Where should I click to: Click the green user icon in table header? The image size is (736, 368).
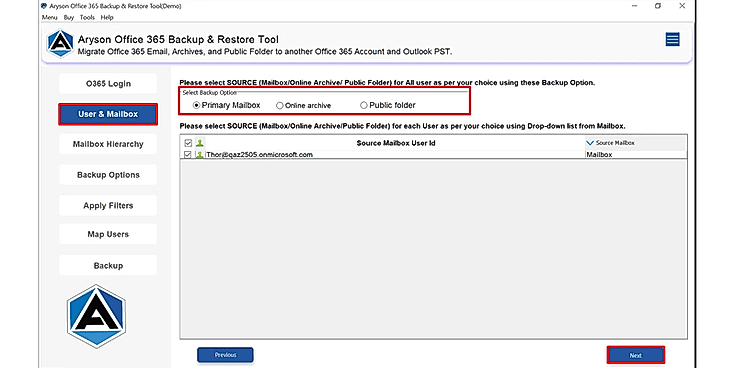(x=200, y=143)
